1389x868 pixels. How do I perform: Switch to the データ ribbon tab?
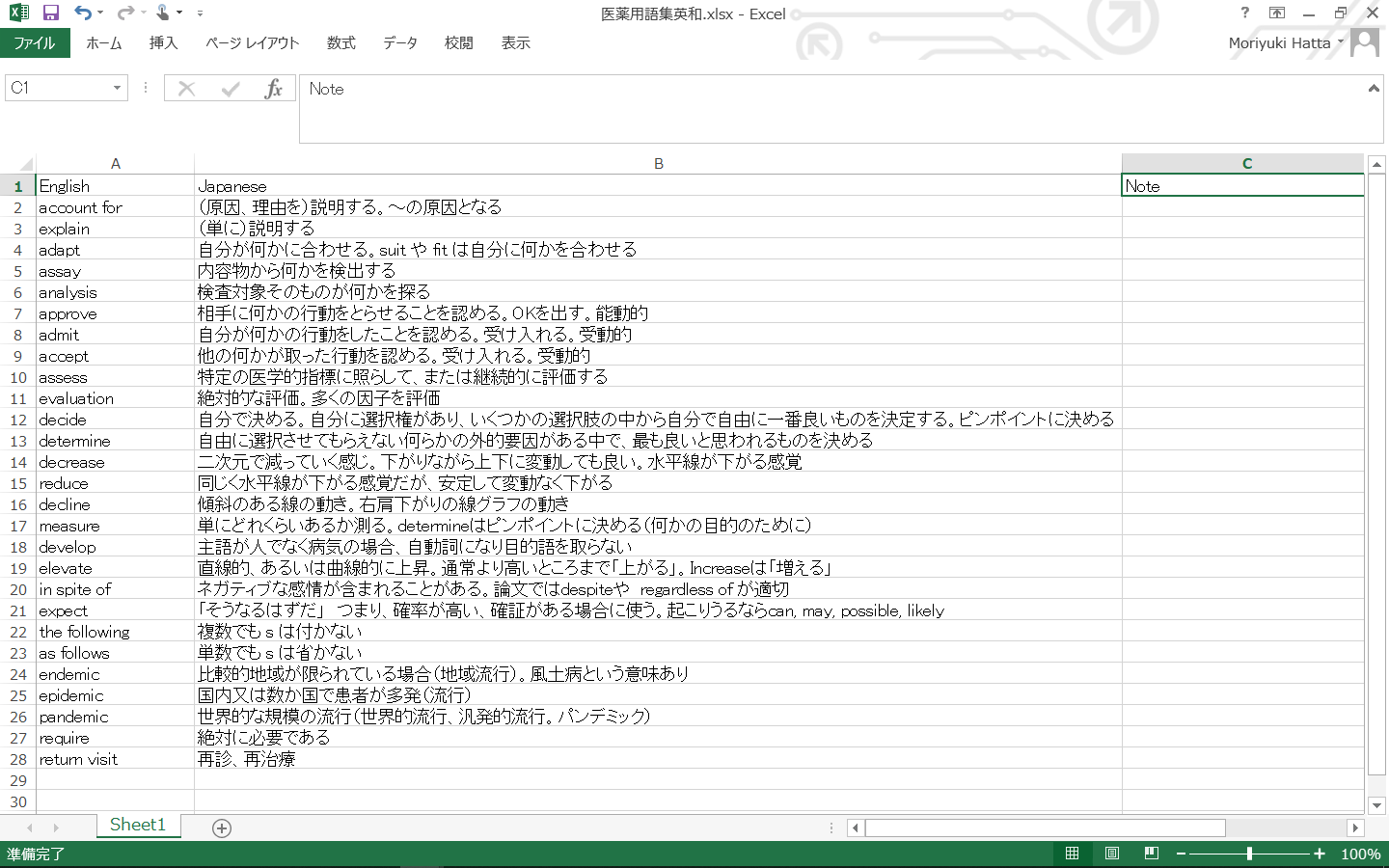coord(399,43)
